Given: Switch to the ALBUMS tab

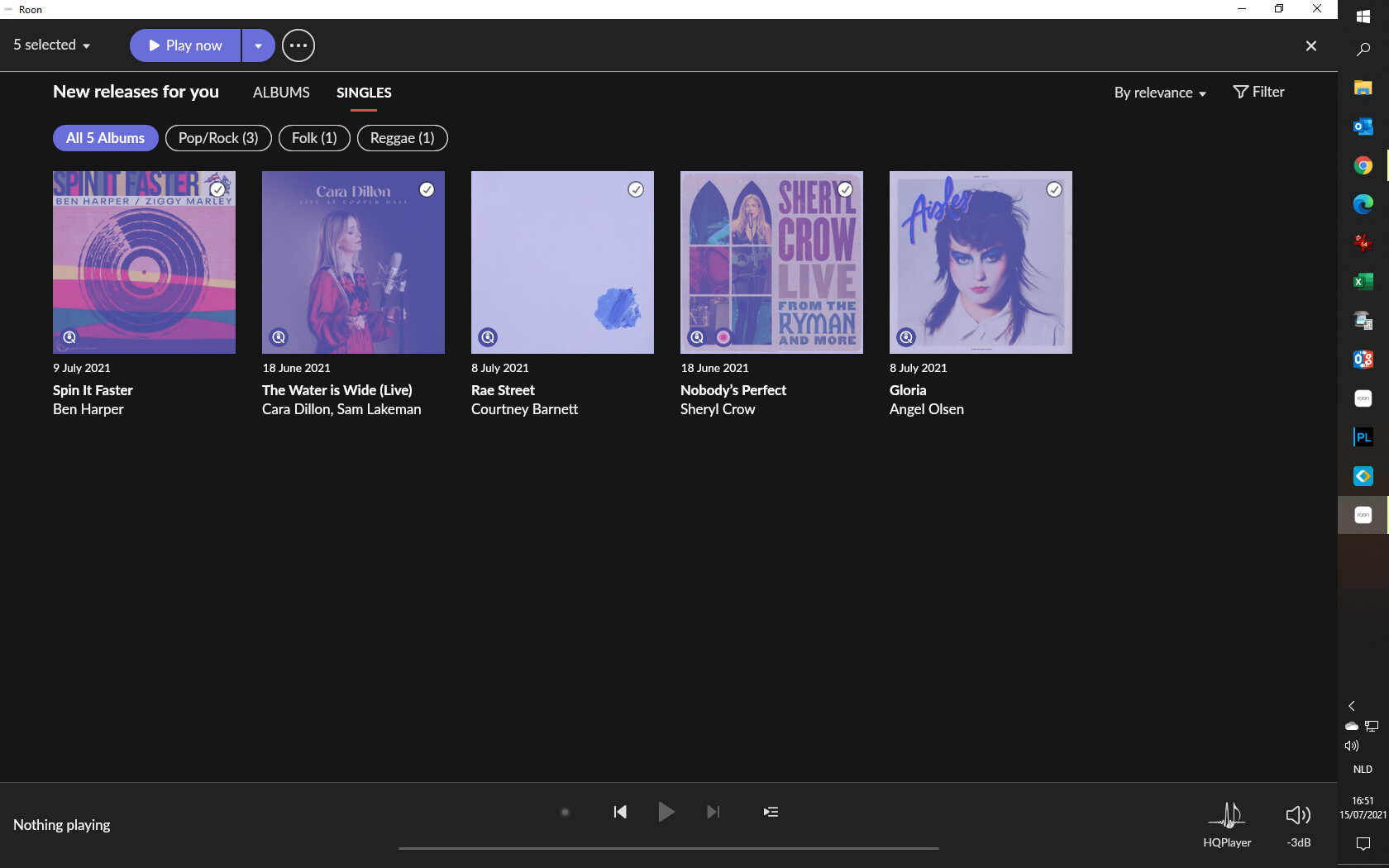Looking at the screenshot, I should tap(281, 93).
